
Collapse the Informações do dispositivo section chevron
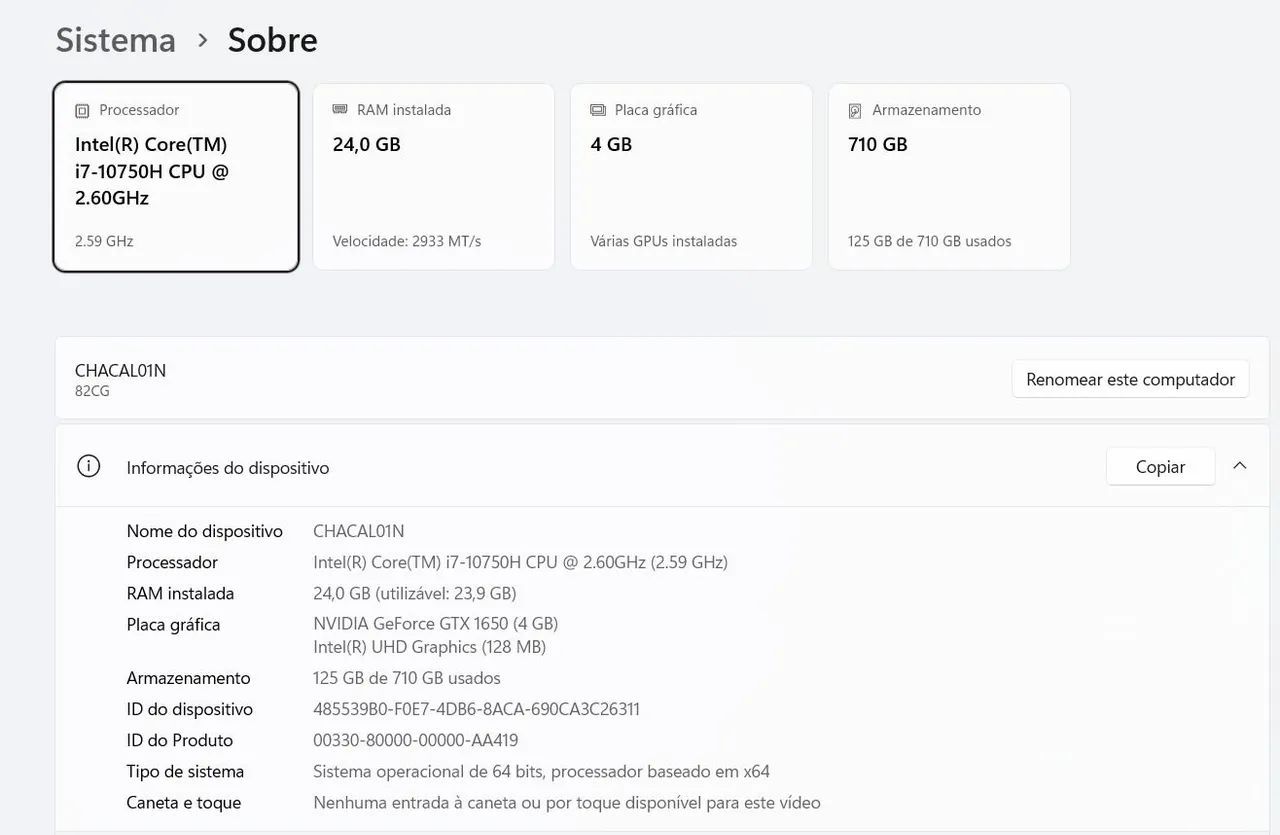[x=1240, y=466]
